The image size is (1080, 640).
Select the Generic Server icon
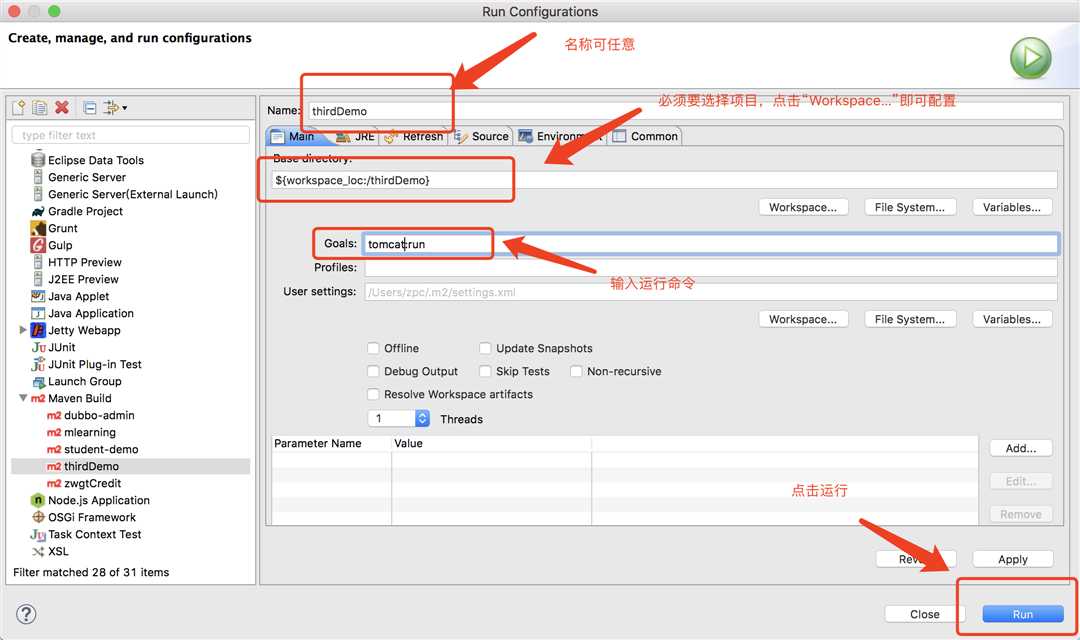pyautogui.click(x=38, y=177)
